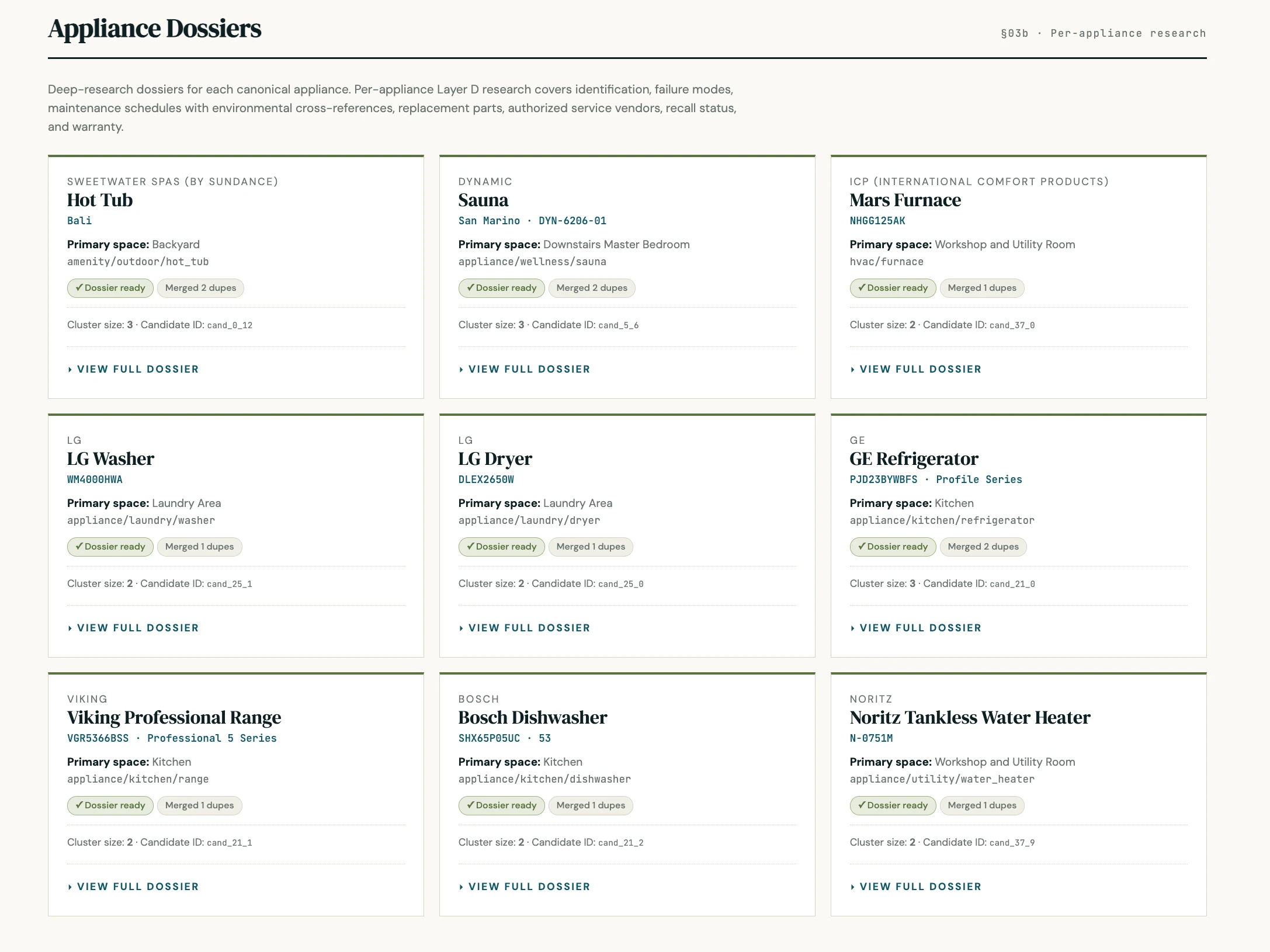Click Dossier ready badge on Viking Professional Range

[110, 805]
